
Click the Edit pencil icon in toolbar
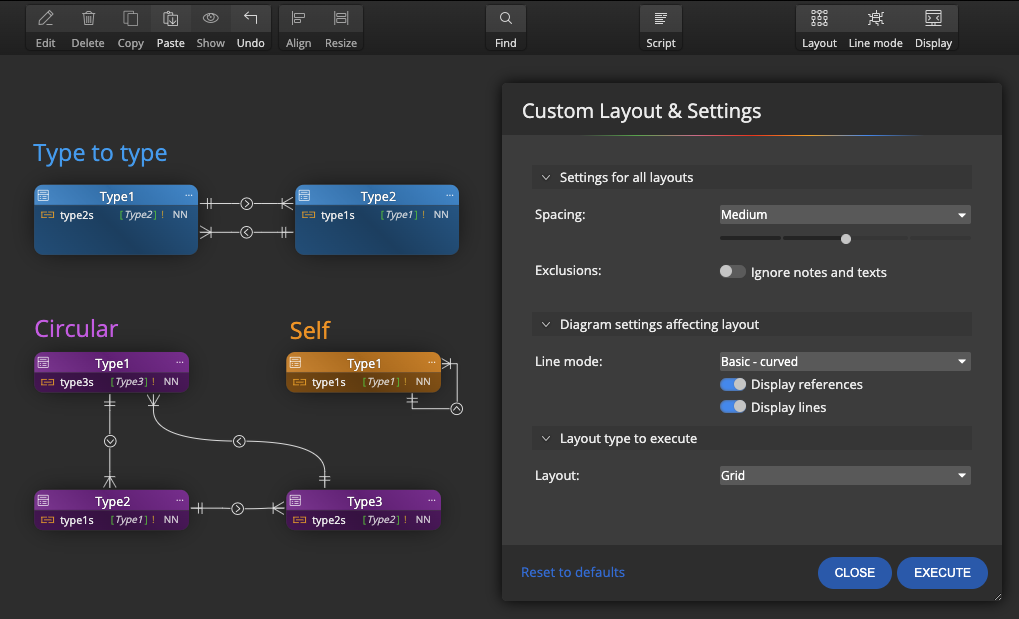pyautogui.click(x=45, y=19)
